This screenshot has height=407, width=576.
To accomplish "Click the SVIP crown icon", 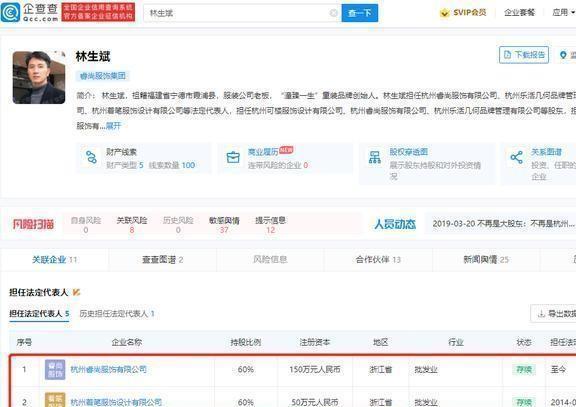I will coord(444,13).
